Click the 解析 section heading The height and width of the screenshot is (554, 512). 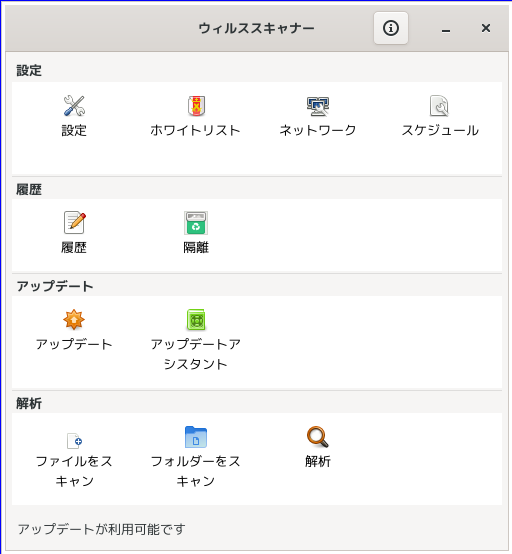29,403
